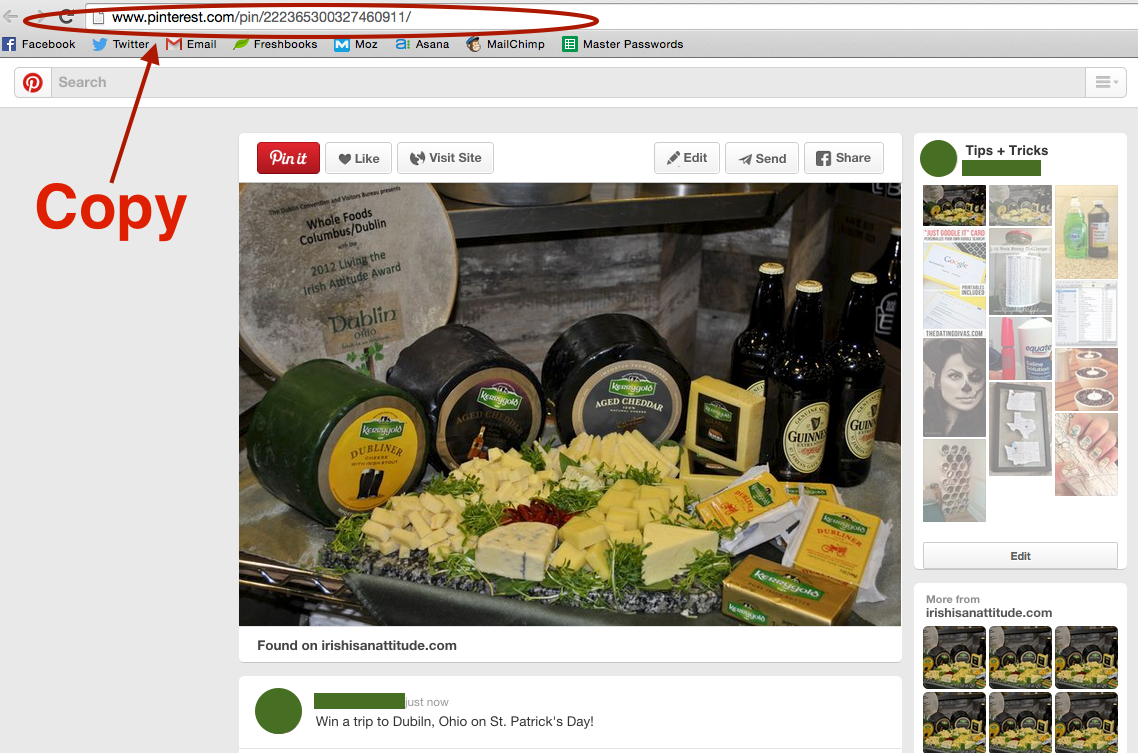Open the Freshbooks bookmark
Screen dimensions: 1138x753
click(275, 44)
